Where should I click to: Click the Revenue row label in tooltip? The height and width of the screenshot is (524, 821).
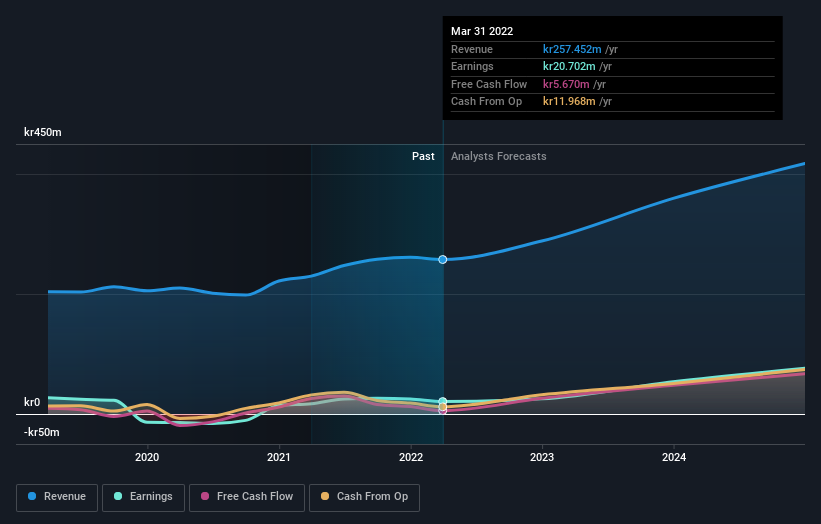click(472, 49)
